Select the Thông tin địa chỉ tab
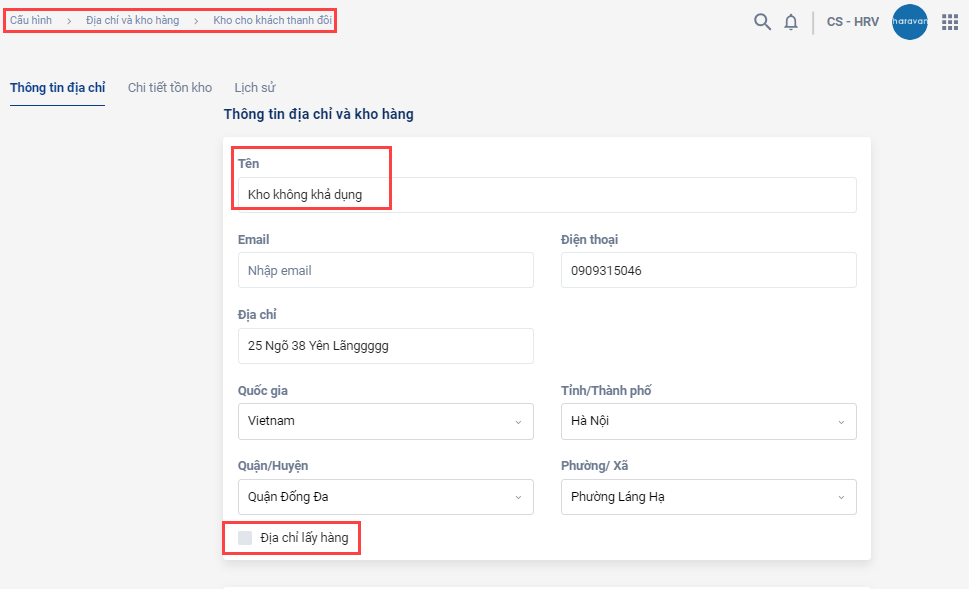This screenshot has height=589, width=969. [57, 88]
